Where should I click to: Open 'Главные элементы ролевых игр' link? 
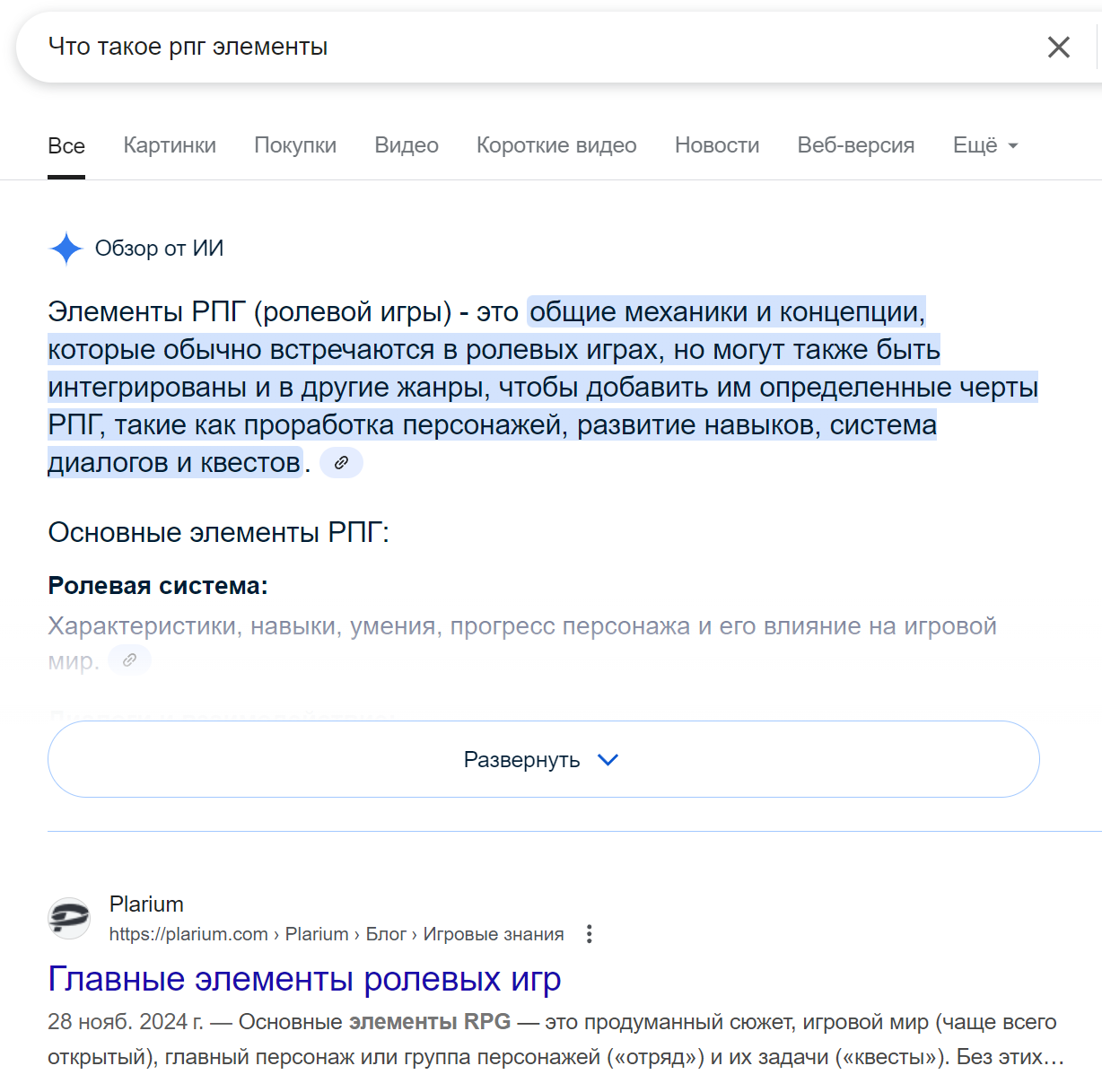tap(304, 979)
